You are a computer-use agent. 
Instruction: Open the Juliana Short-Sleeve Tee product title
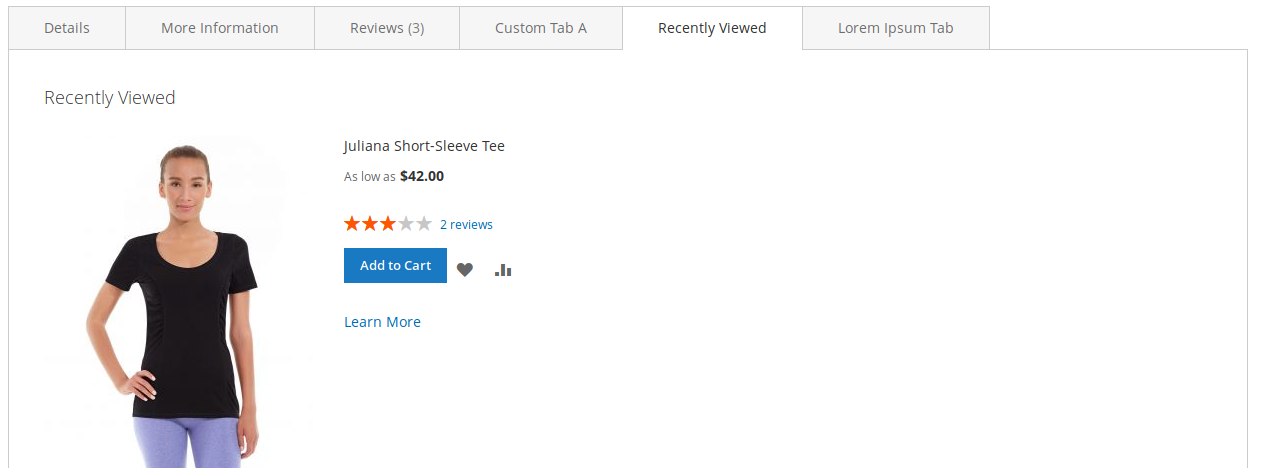tap(424, 146)
